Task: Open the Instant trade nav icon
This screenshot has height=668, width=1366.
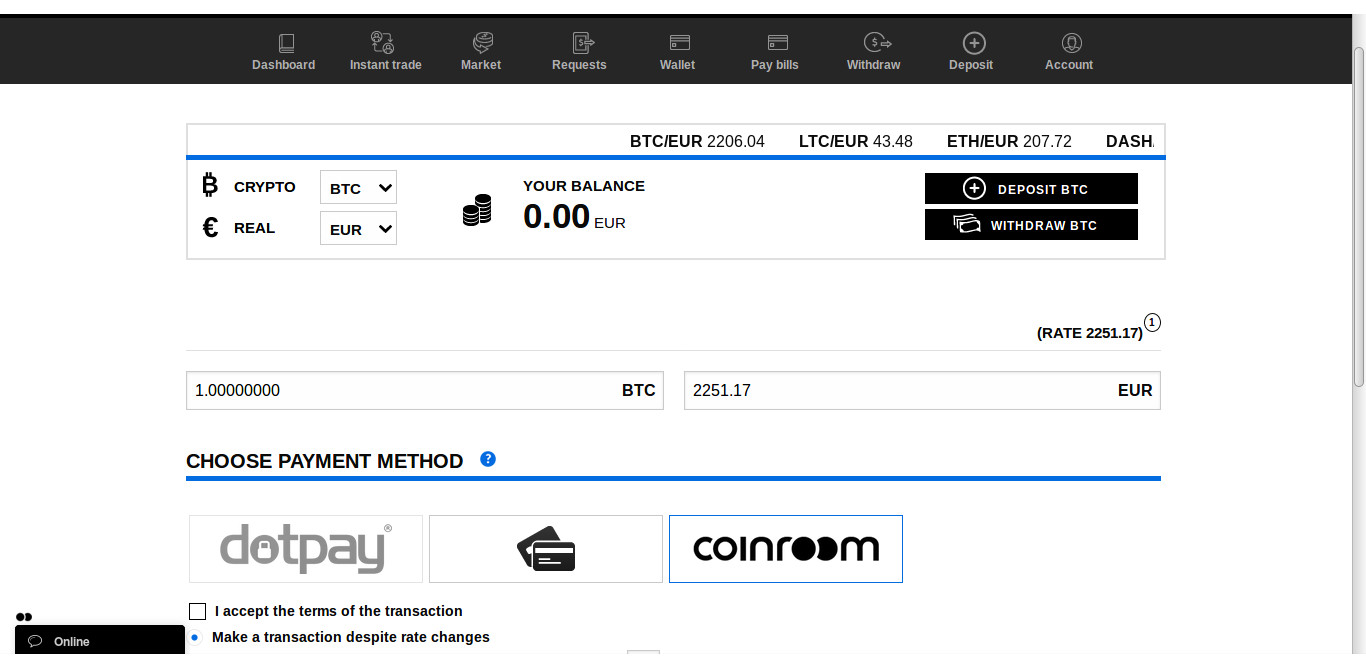Action: 382,42
